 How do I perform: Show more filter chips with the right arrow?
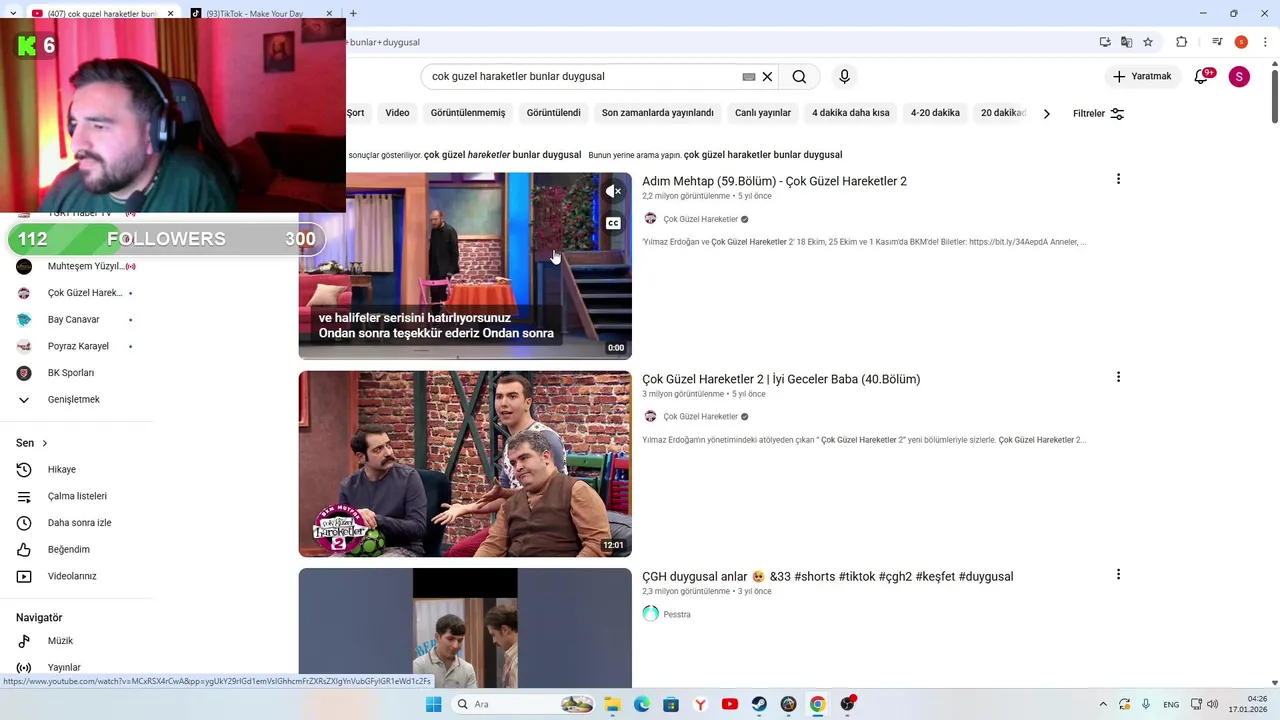point(1046,113)
